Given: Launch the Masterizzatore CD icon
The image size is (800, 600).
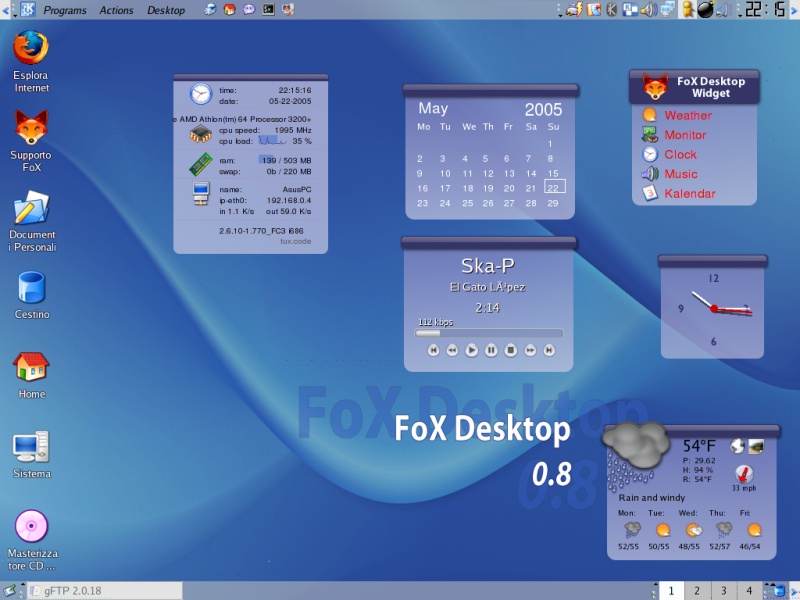Looking at the screenshot, I should click(x=31, y=526).
